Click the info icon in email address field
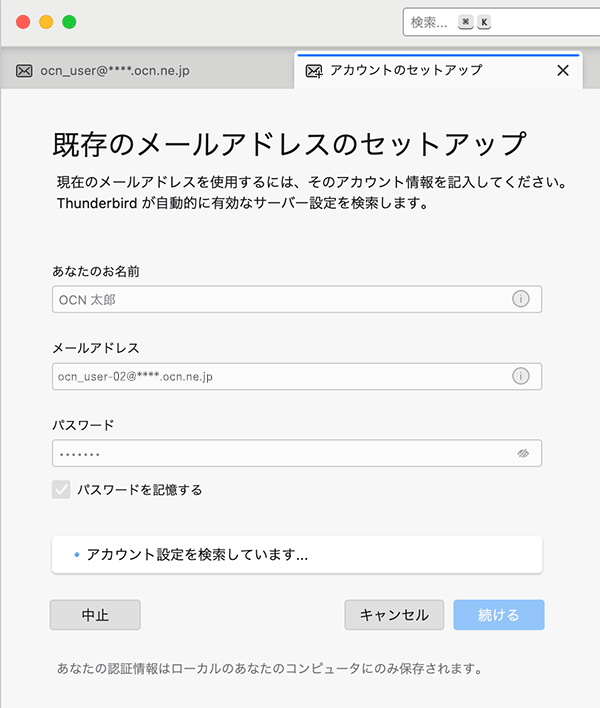 click(x=520, y=376)
